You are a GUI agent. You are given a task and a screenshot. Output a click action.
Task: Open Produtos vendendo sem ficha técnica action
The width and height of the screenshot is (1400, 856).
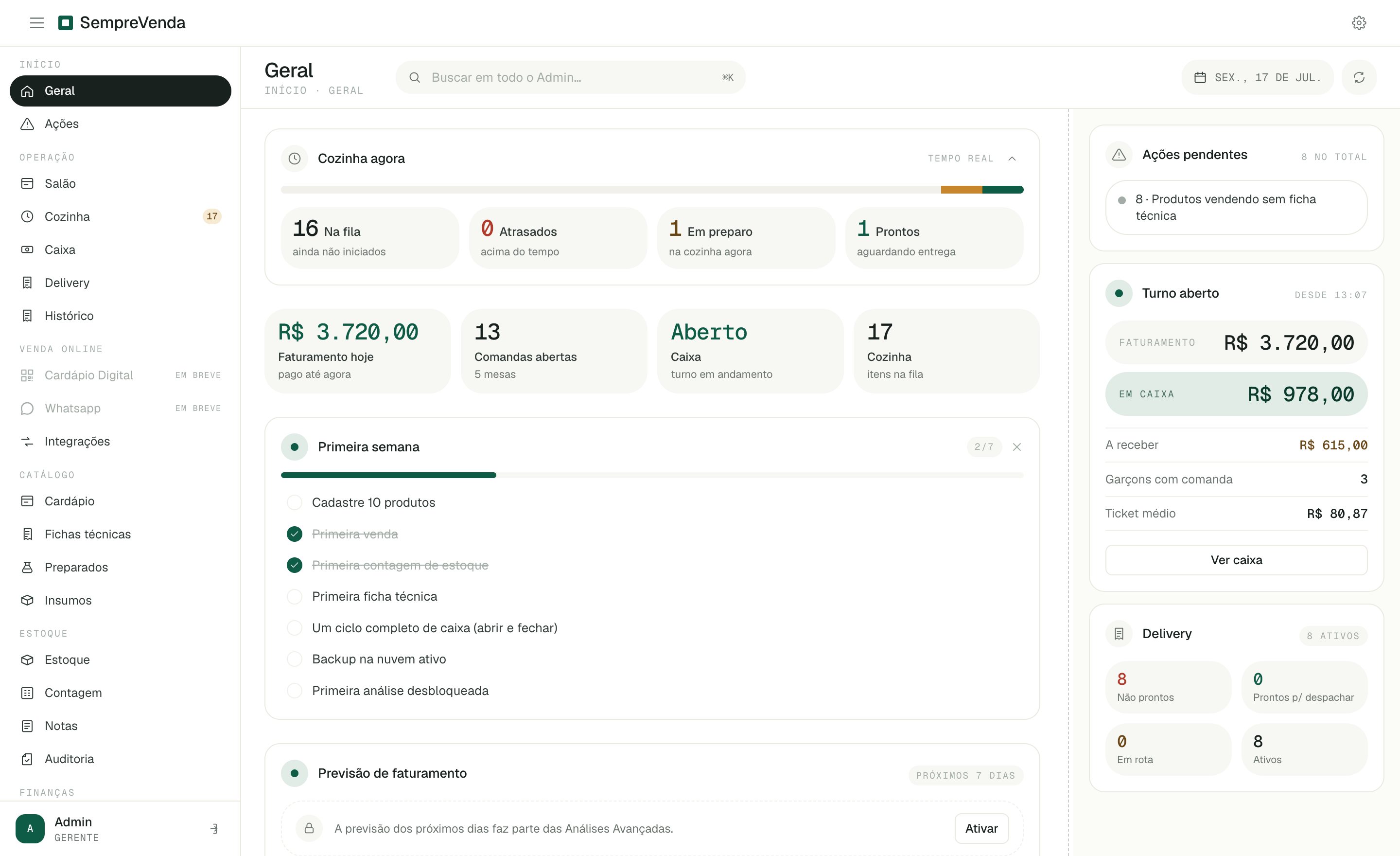1236,208
